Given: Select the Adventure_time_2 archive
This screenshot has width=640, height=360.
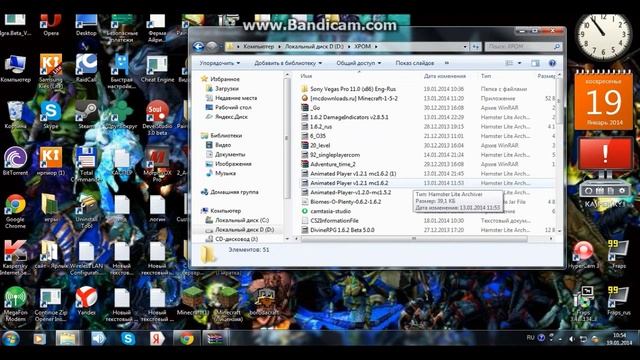Looking at the screenshot, I should [x=333, y=164].
